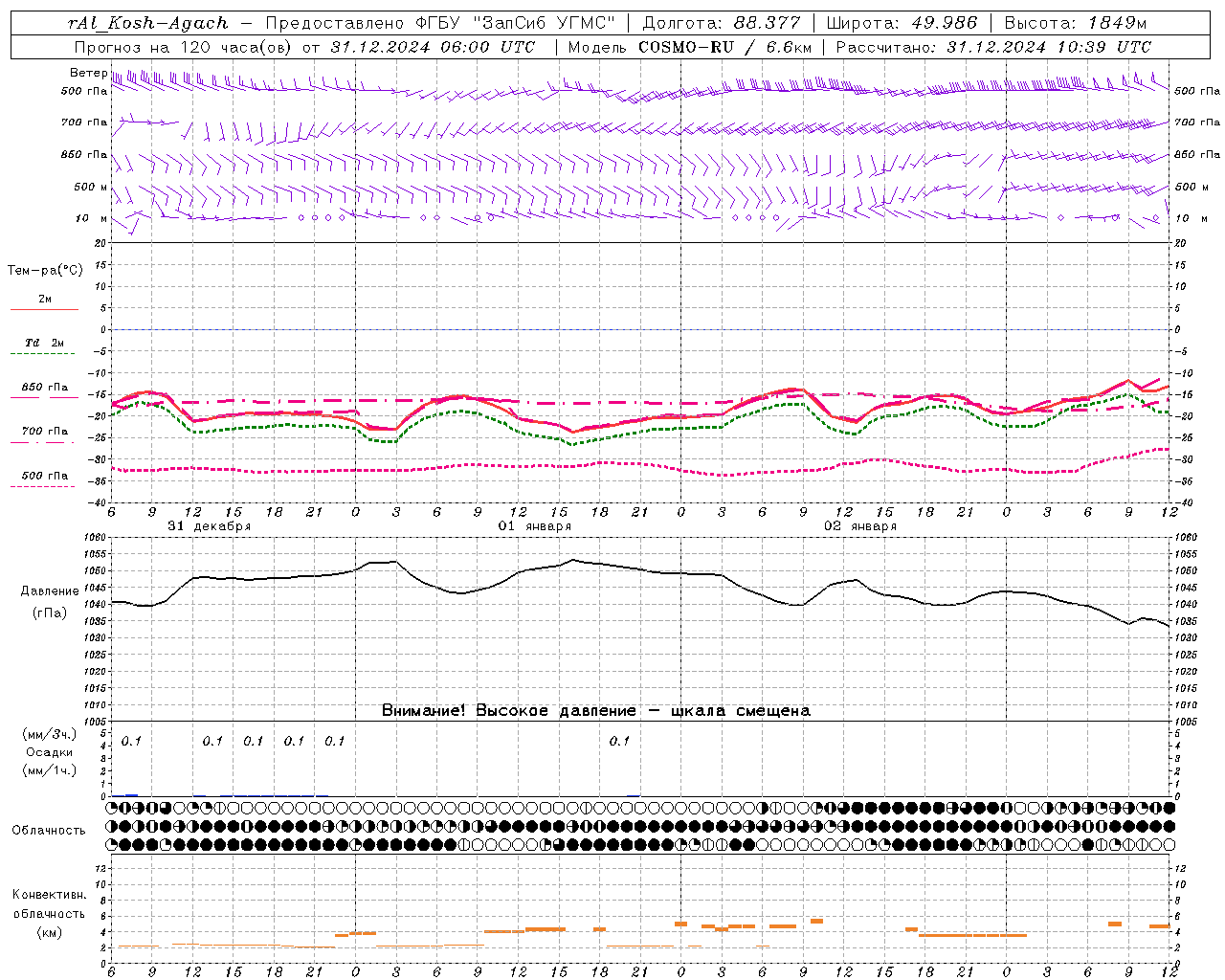
Task: Select the (гПа) unit label under Давление
Action: pos(49,613)
